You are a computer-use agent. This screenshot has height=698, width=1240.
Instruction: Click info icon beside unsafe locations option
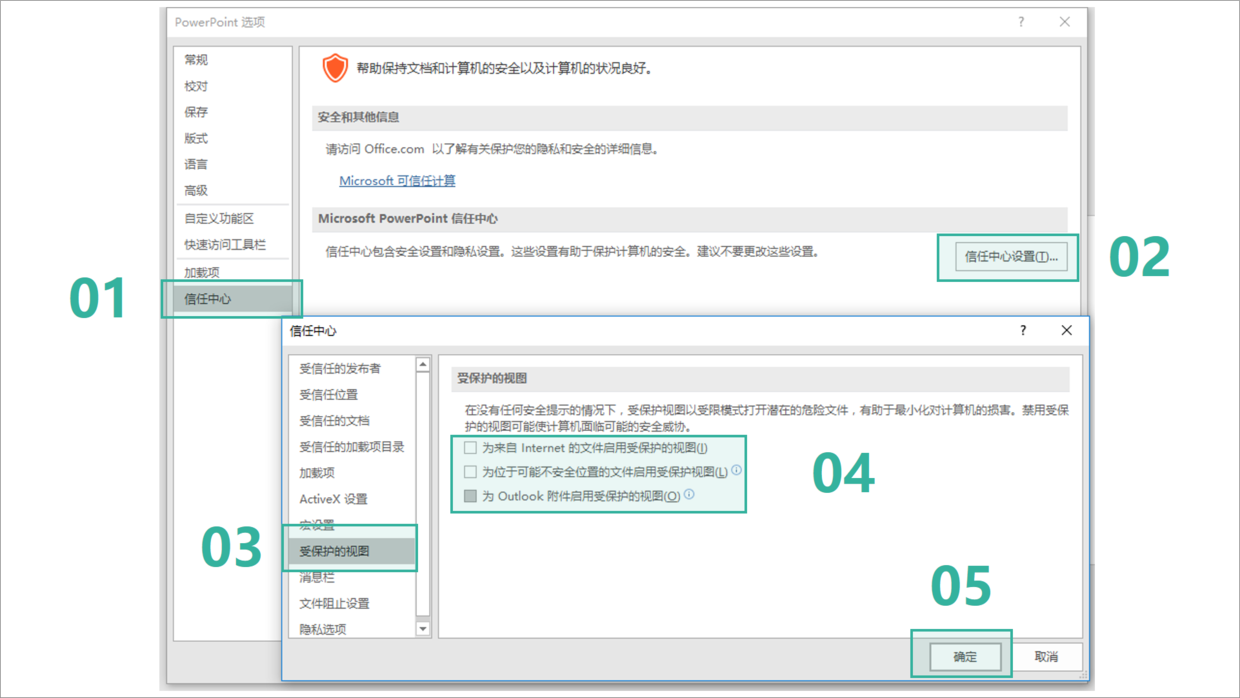pos(737,470)
